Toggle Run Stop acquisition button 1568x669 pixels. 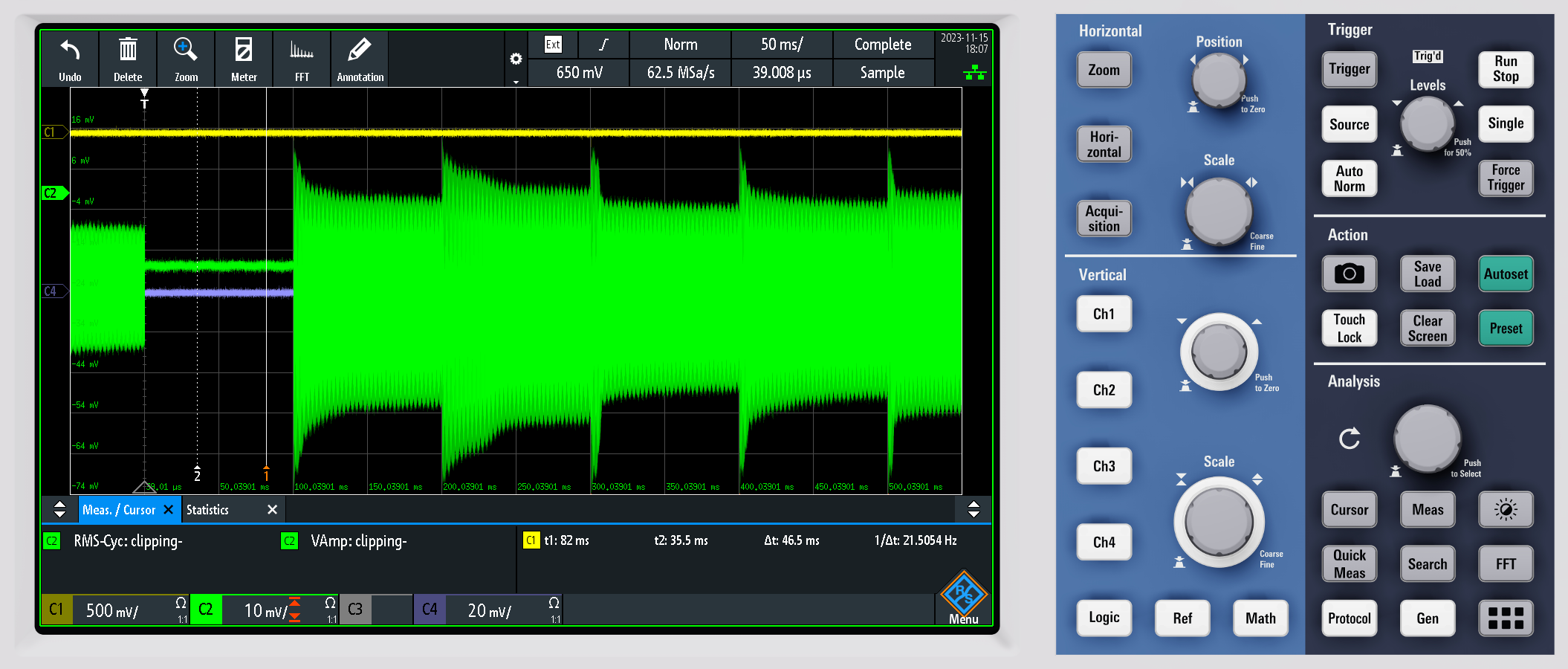(x=1505, y=69)
